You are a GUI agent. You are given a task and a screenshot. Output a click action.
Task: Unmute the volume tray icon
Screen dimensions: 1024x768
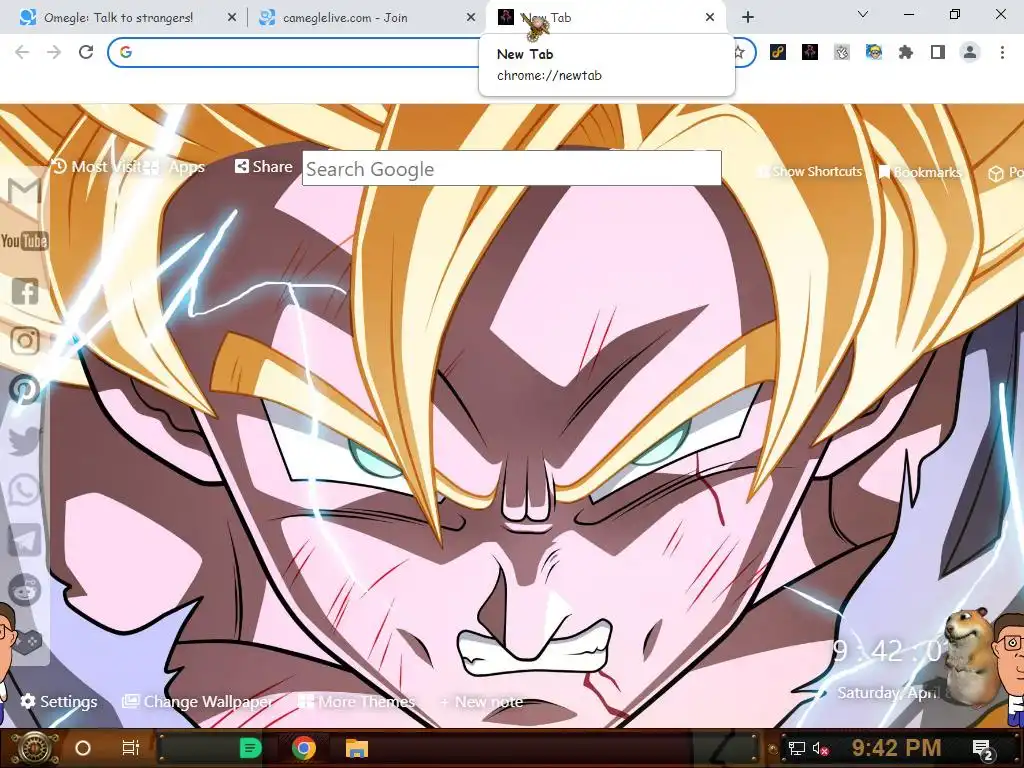[820, 748]
